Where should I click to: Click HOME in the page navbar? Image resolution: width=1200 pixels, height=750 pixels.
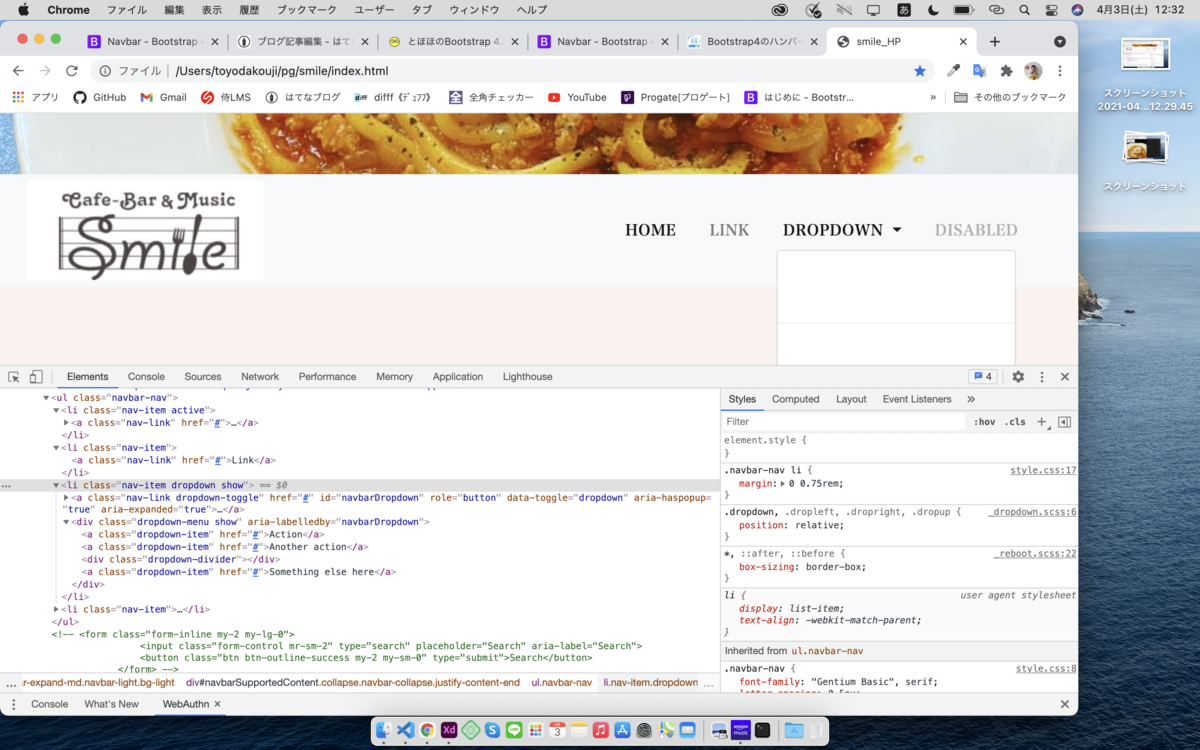tap(651, 230)
